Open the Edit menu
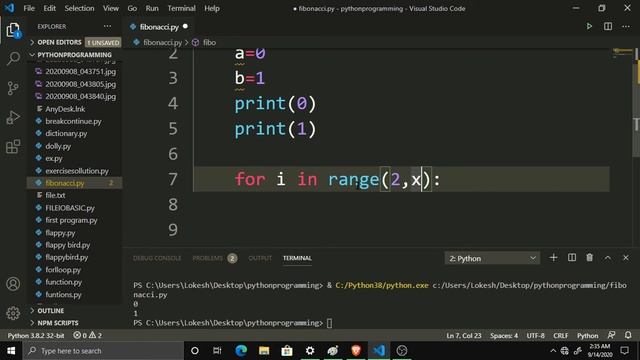This screenshot has height=360, width=640. tap(49, 8)
